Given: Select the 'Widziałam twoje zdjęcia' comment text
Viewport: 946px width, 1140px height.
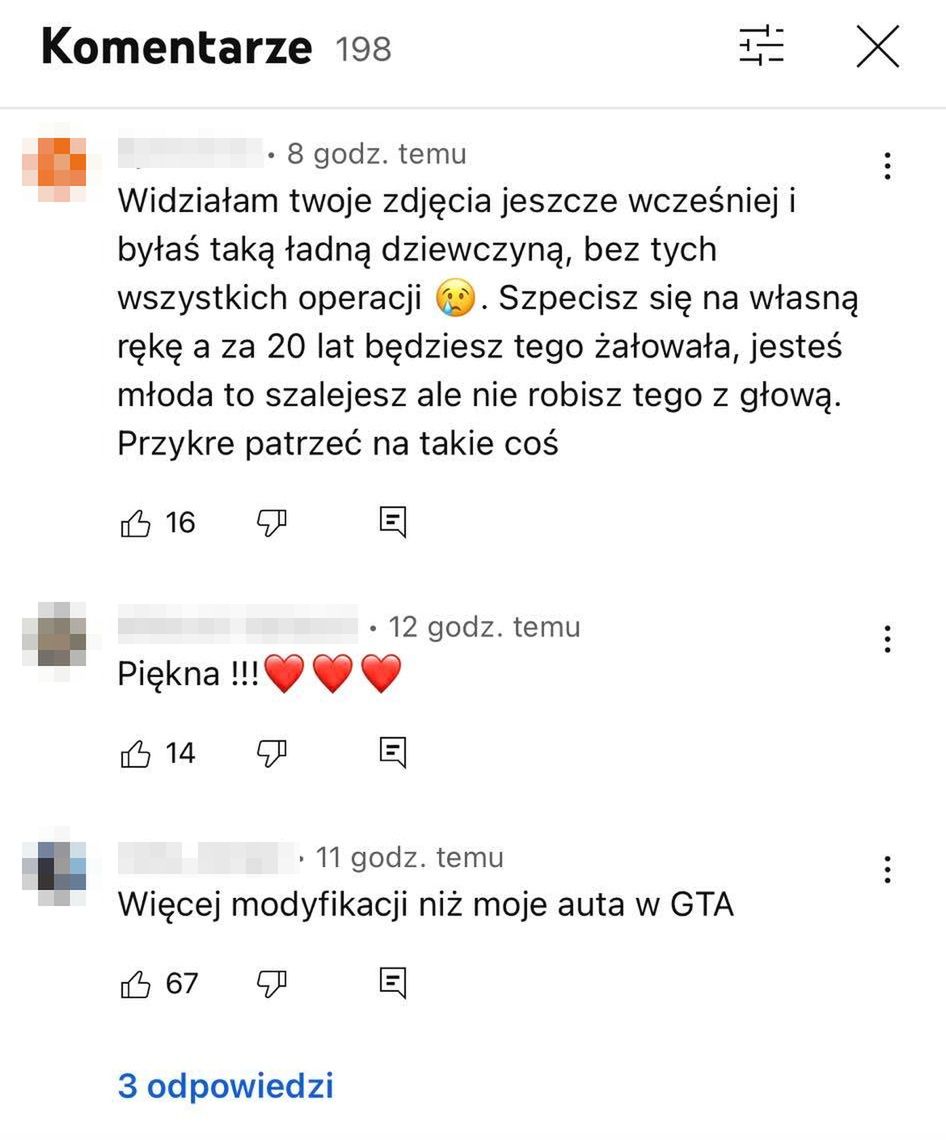Looking at the screenshot, I should (x=488, y=322).
